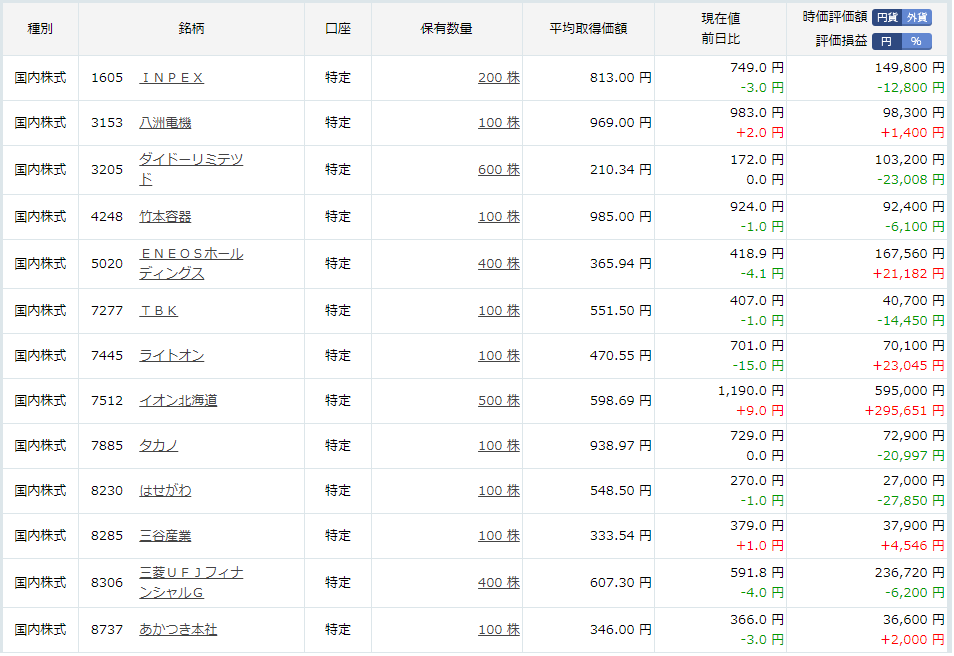Open 八洲電機 stock page
Image resolution: width=954 pixels, height=656 pixels.
coord(165,123)
